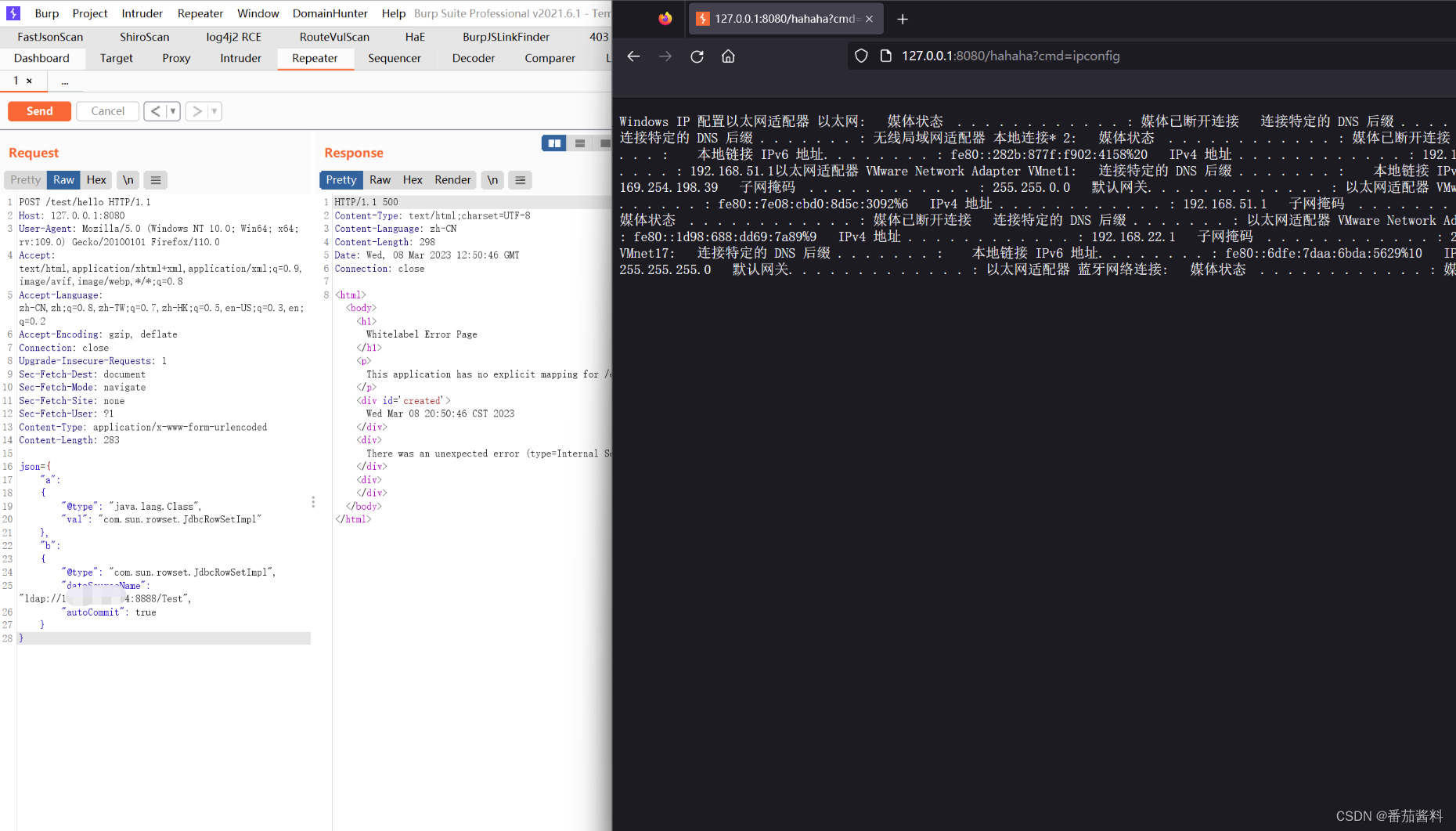Reload the browser page
1456x831 pixels.
[697, 56]
